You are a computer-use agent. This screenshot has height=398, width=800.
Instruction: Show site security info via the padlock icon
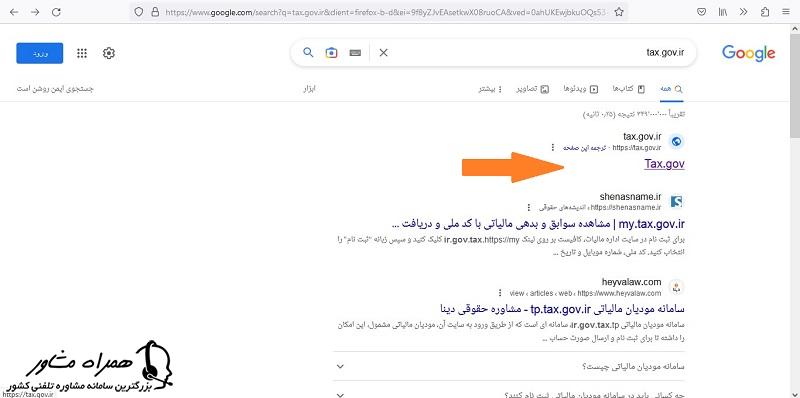[x=155, y=12]
